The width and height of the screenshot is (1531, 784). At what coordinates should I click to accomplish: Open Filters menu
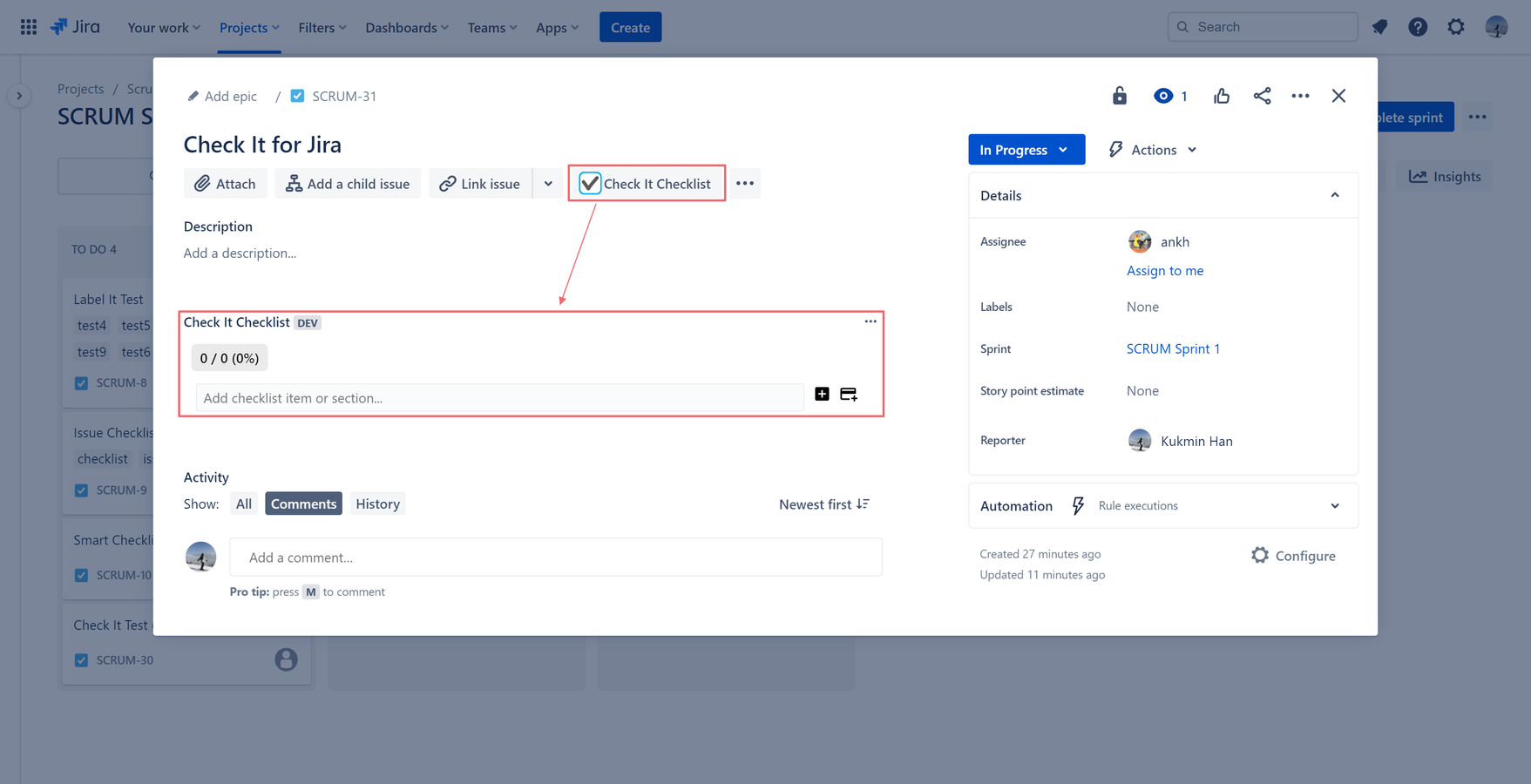pos(322,27)
